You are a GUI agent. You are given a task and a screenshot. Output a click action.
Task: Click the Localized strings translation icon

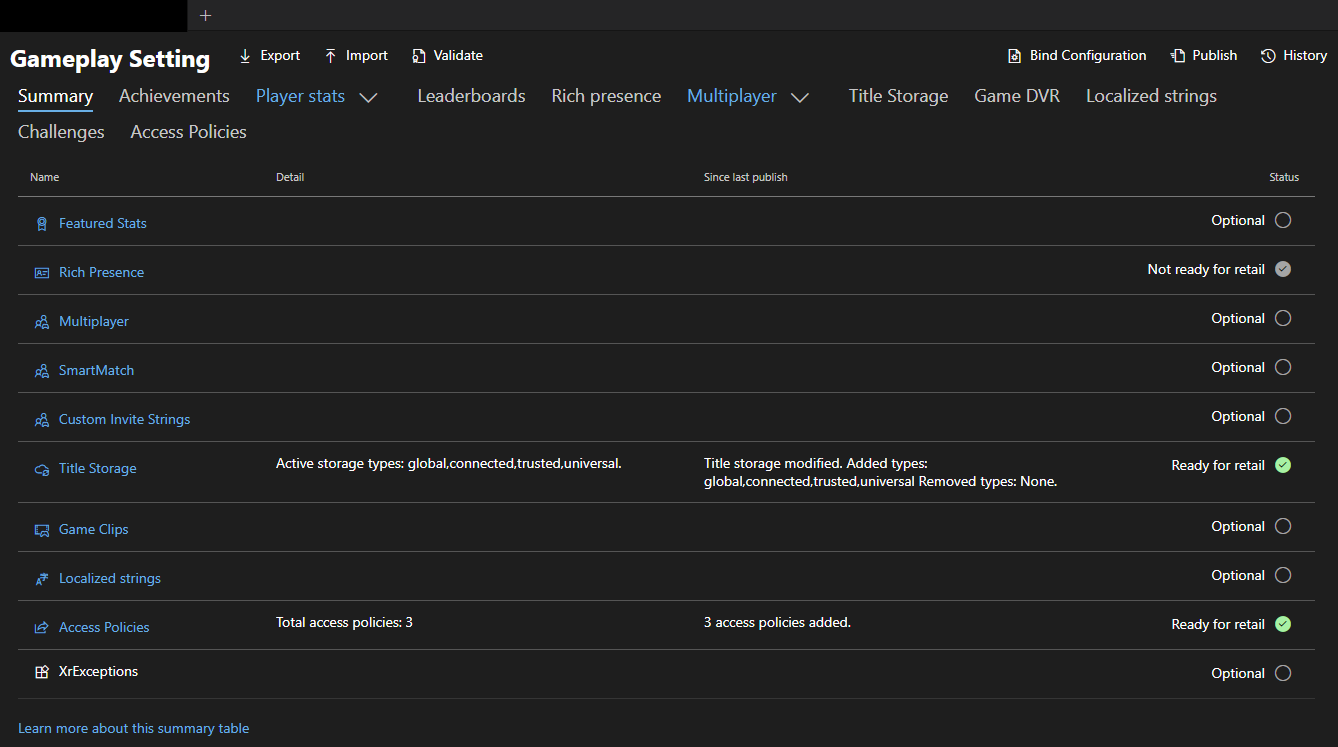40,578
